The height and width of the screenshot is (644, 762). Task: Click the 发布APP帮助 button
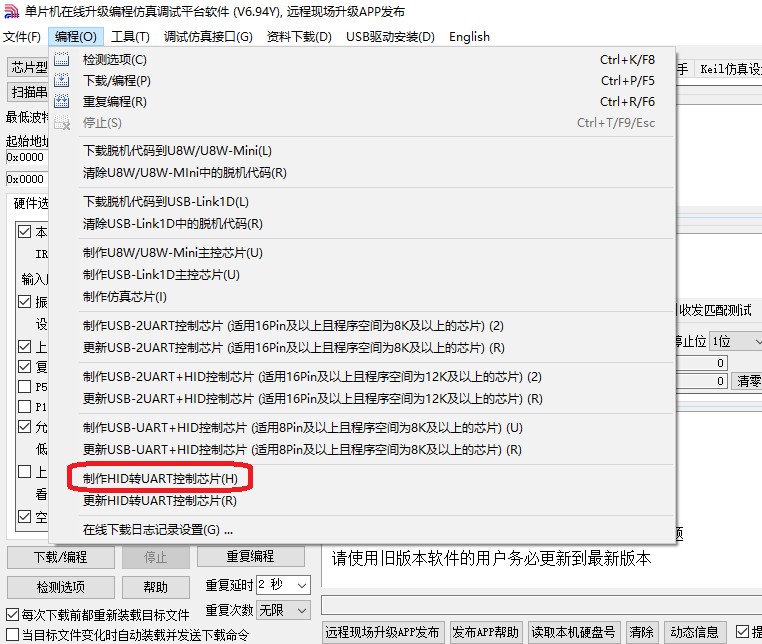point(486,632)
